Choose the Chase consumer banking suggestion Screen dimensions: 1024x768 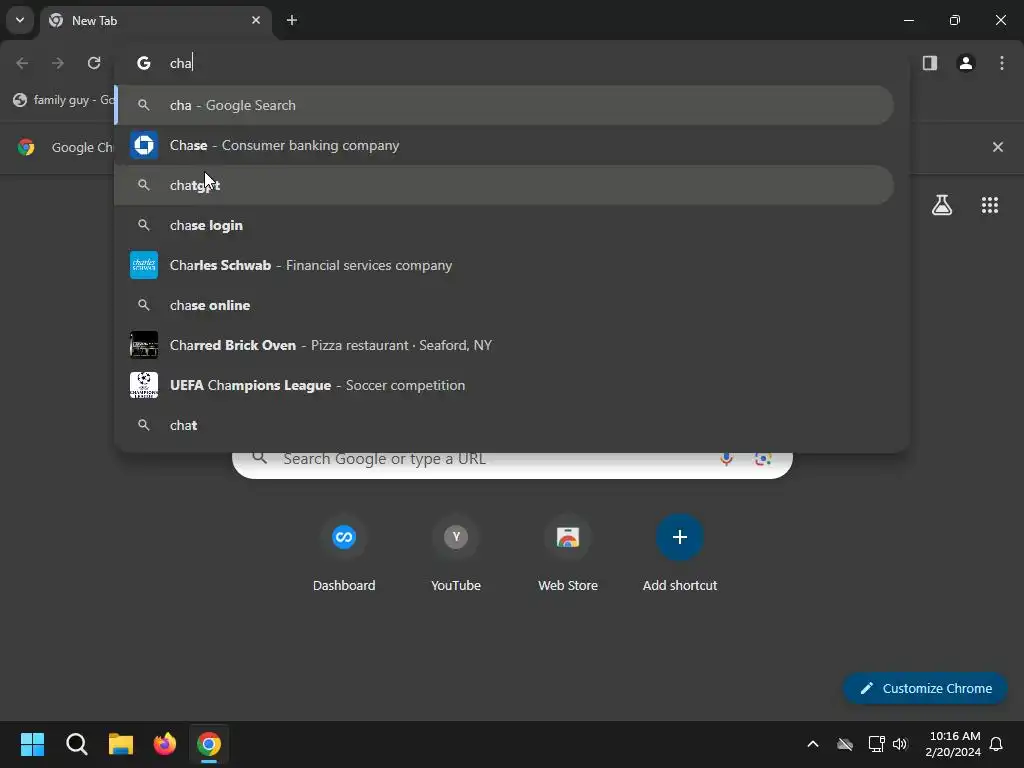coord(504,145)
